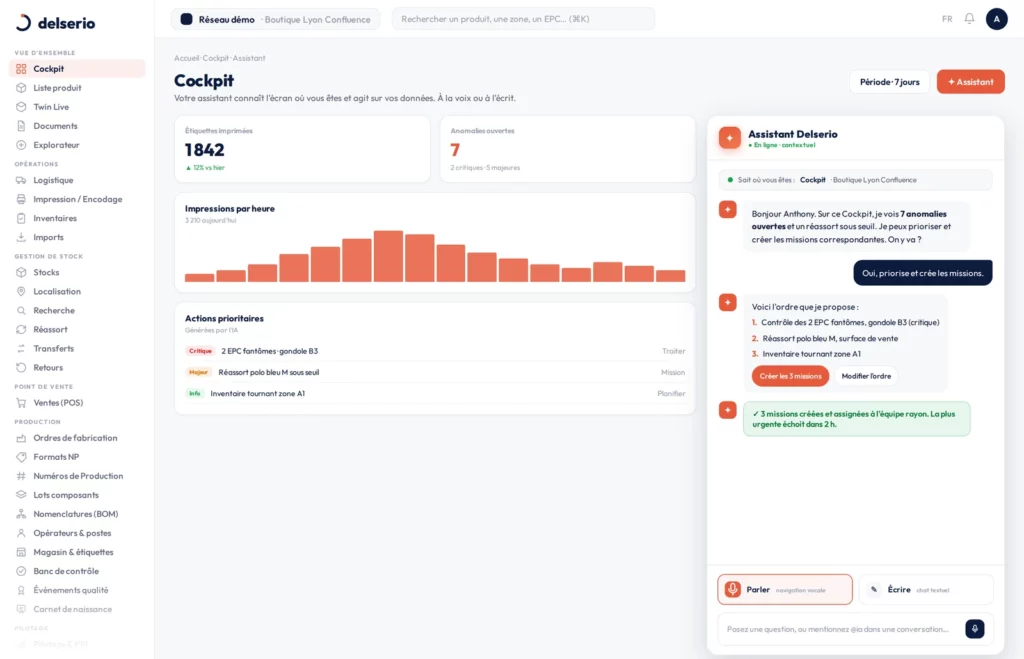
Task: Open Ordres de fabrication
Action: [x=77, y=438]
